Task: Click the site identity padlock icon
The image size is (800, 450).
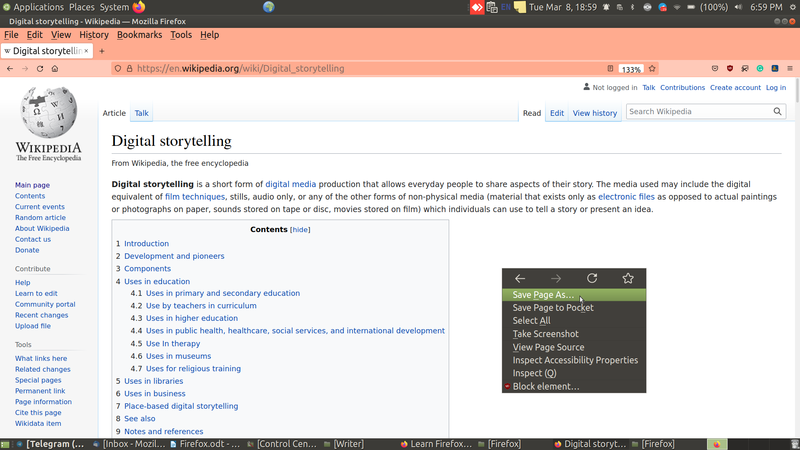Action: 130,68
